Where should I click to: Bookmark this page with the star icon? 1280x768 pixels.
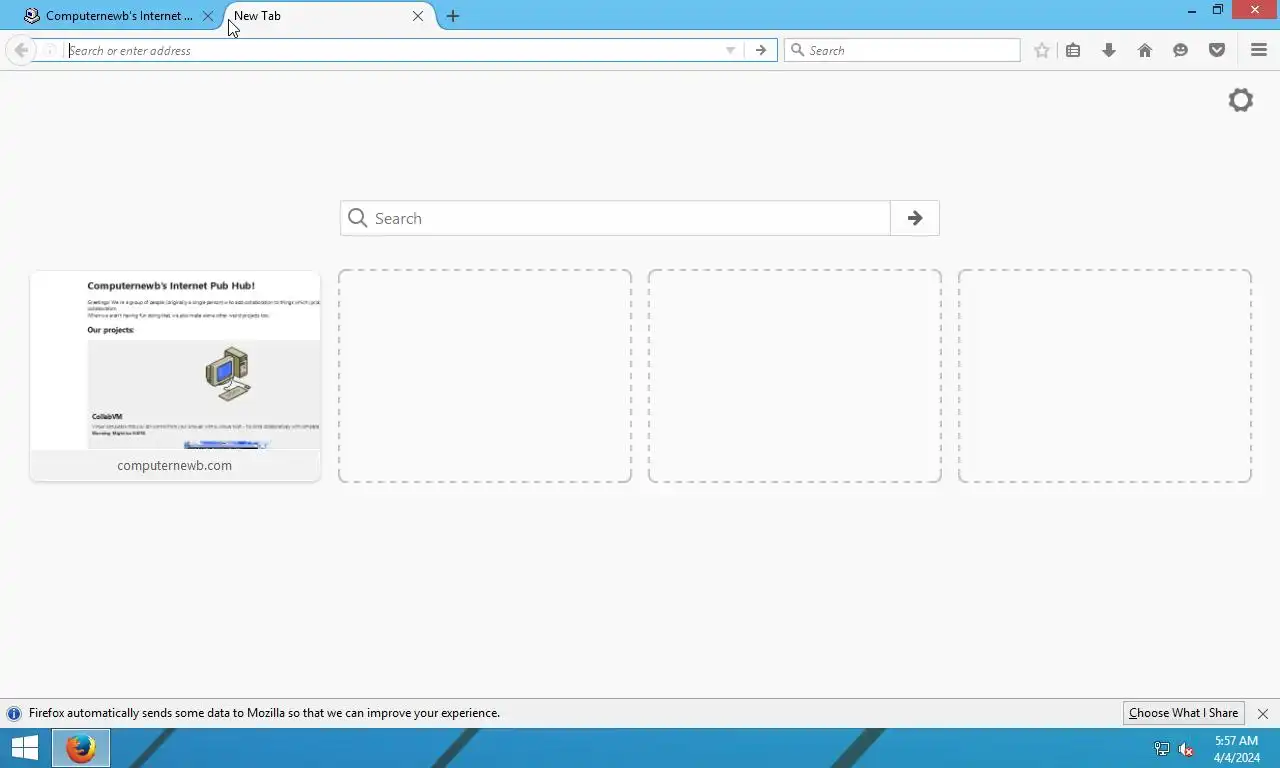[x=1042, y=50]
